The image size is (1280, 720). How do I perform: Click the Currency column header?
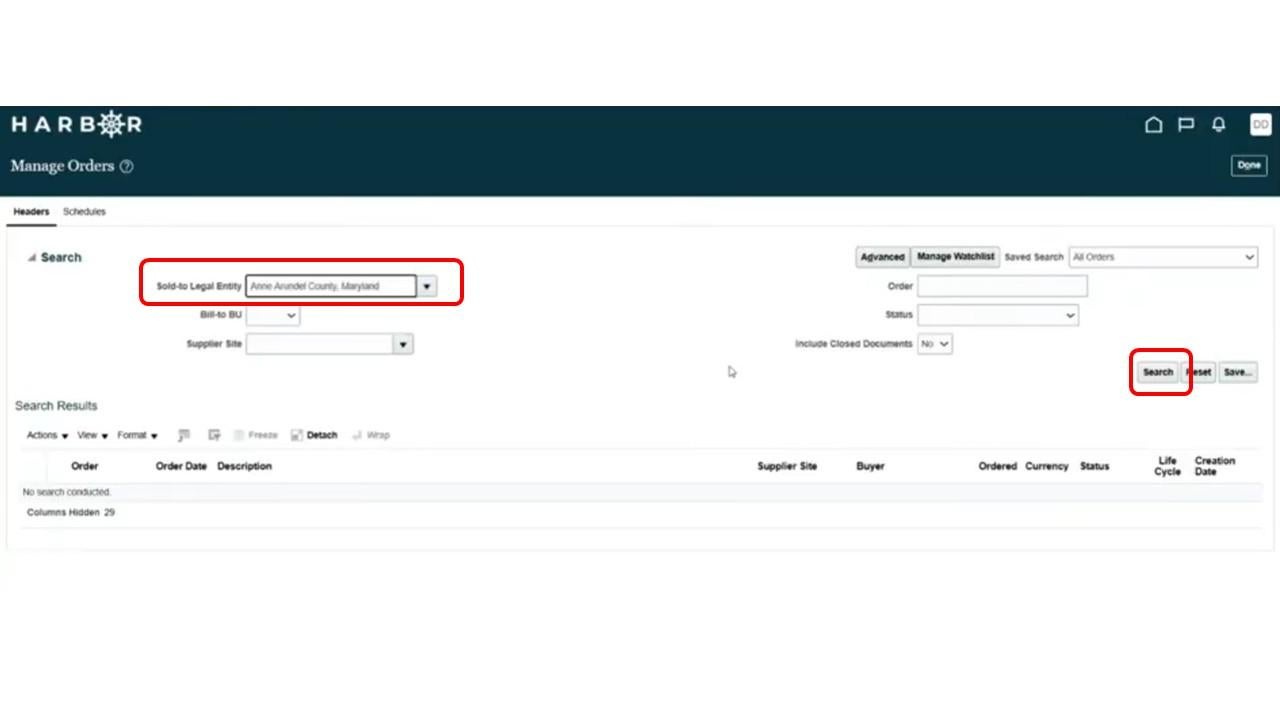pyautogui.click(x=1046, y=466)
